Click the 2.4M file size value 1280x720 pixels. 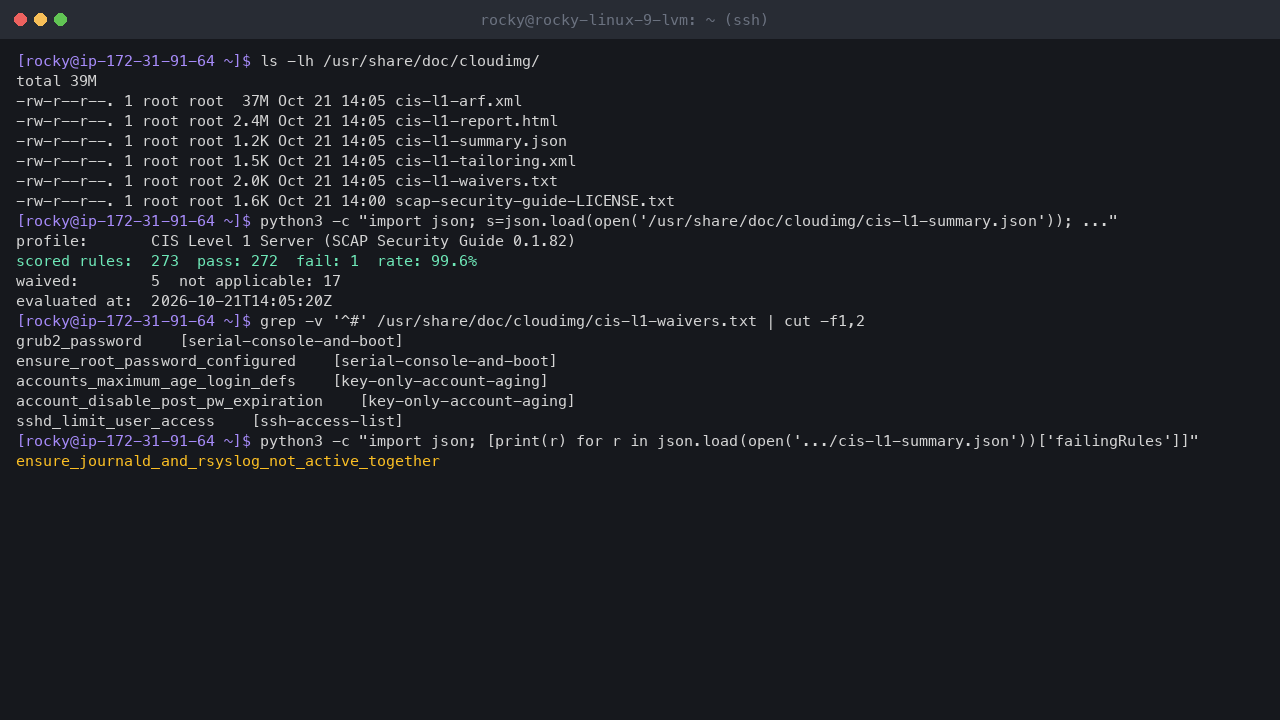251,121
